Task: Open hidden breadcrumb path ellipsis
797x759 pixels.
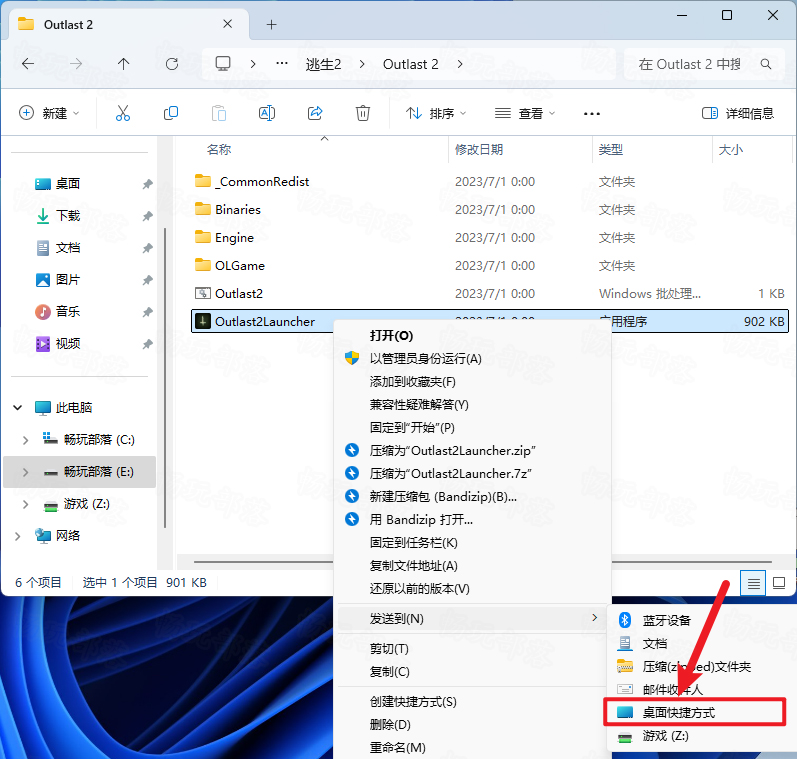Action: pos(282,64)
